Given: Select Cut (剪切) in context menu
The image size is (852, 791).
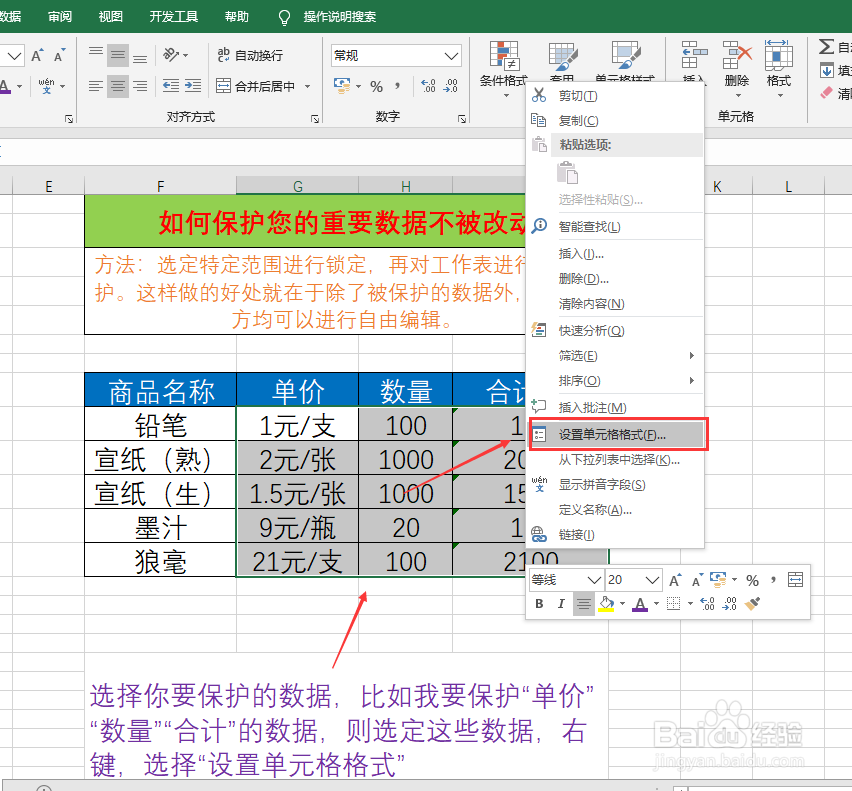Looking at the screenshot, I should point(615,96).
